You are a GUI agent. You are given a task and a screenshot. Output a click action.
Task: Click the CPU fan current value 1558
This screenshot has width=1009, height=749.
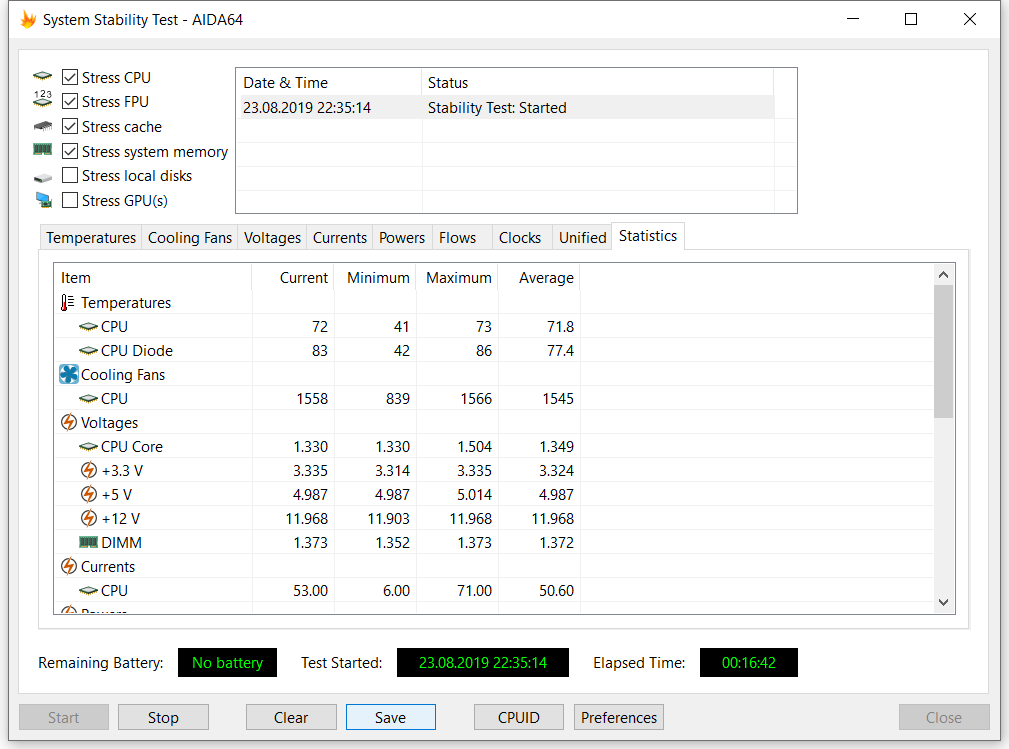tap(312, 399)
